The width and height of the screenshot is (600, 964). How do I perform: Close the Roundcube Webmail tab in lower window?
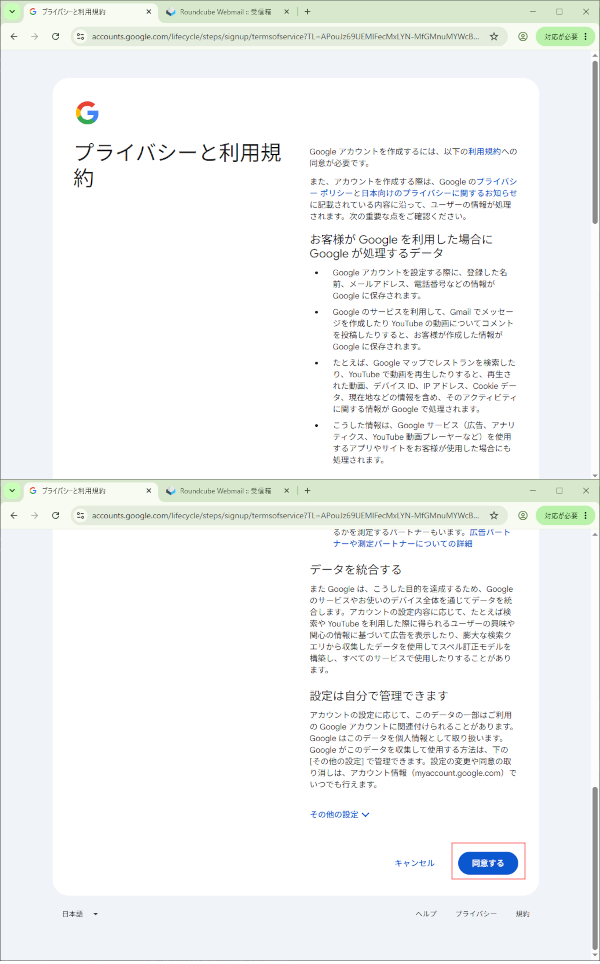[x=286, y=491]
